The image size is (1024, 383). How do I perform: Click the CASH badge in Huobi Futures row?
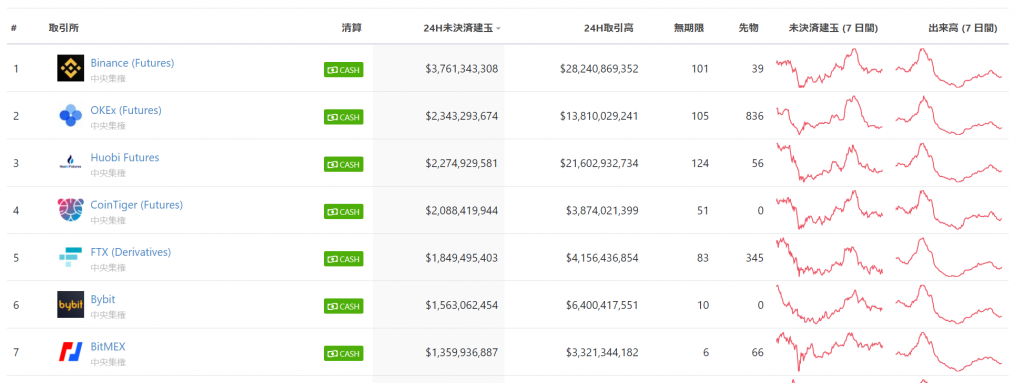coord(344,164)
